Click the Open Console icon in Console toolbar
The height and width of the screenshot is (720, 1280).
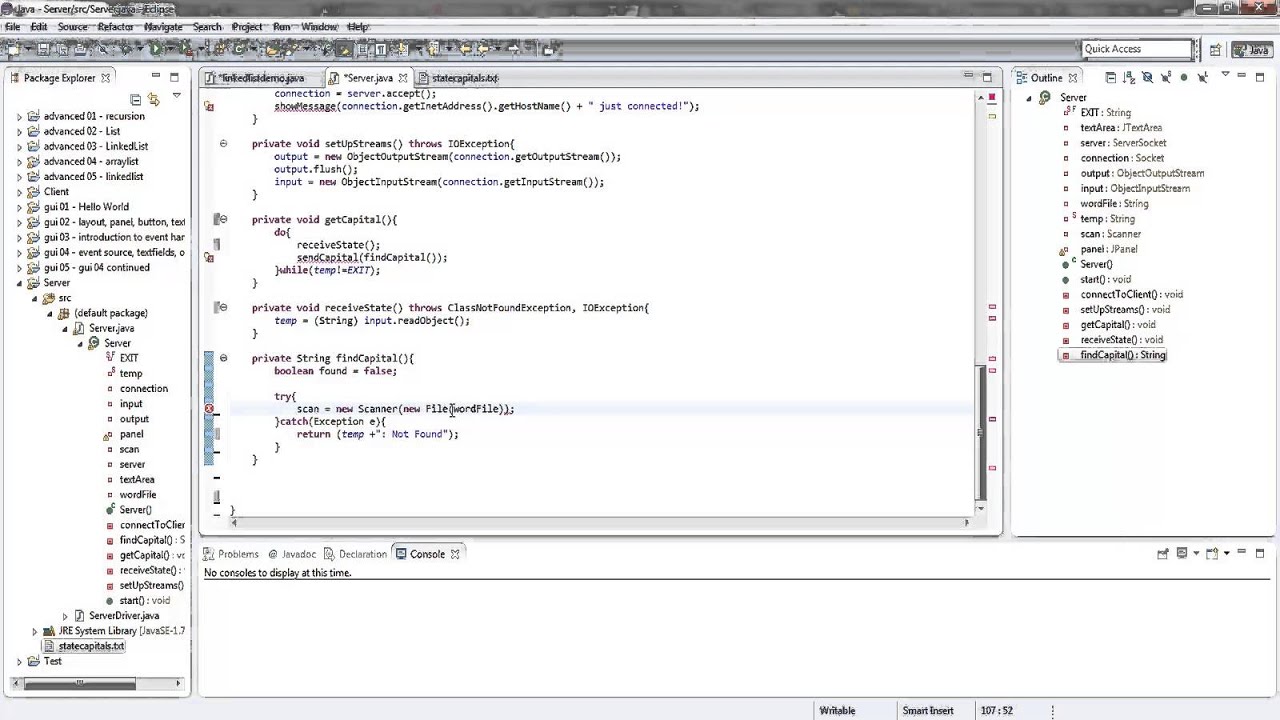(1212, 553)
